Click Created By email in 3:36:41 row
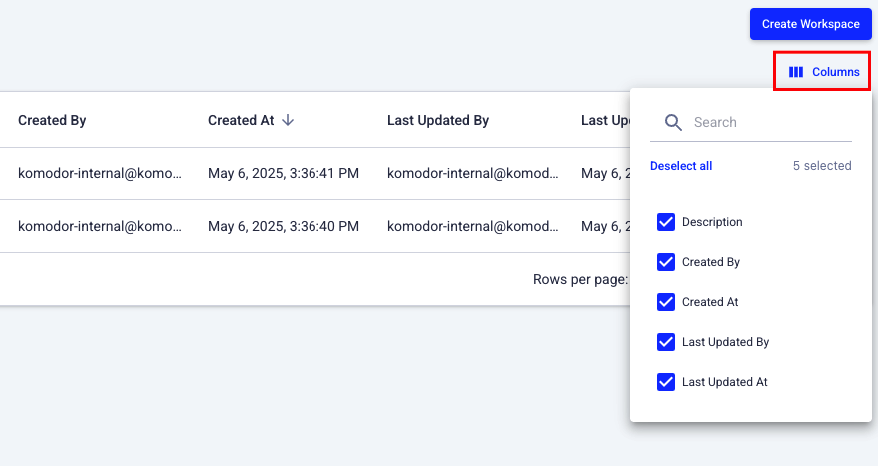Screen dimensions: 878x466 pos(100,174)
